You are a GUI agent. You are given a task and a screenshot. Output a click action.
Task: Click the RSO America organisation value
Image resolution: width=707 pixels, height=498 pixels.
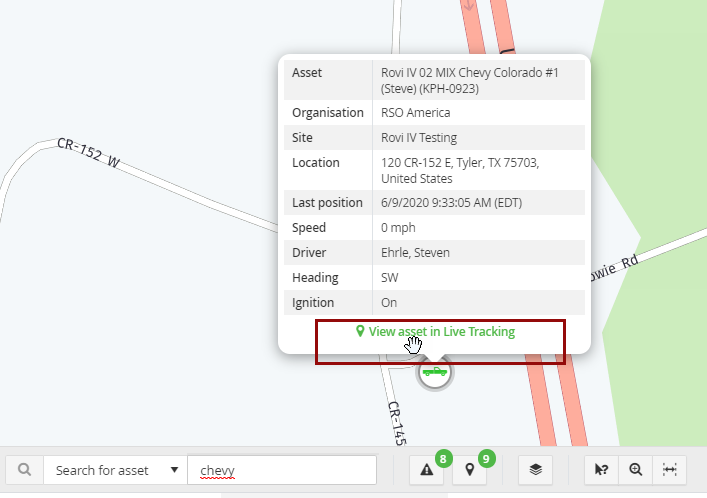coord(415,112)
